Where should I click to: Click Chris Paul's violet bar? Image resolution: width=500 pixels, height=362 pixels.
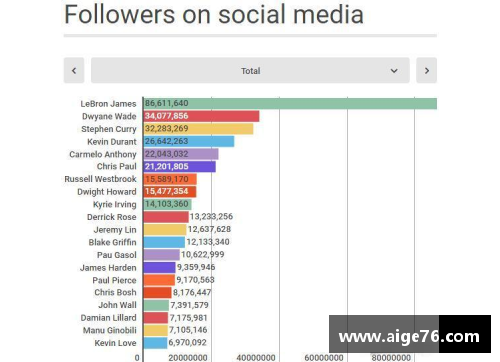(x=180, y=166)
